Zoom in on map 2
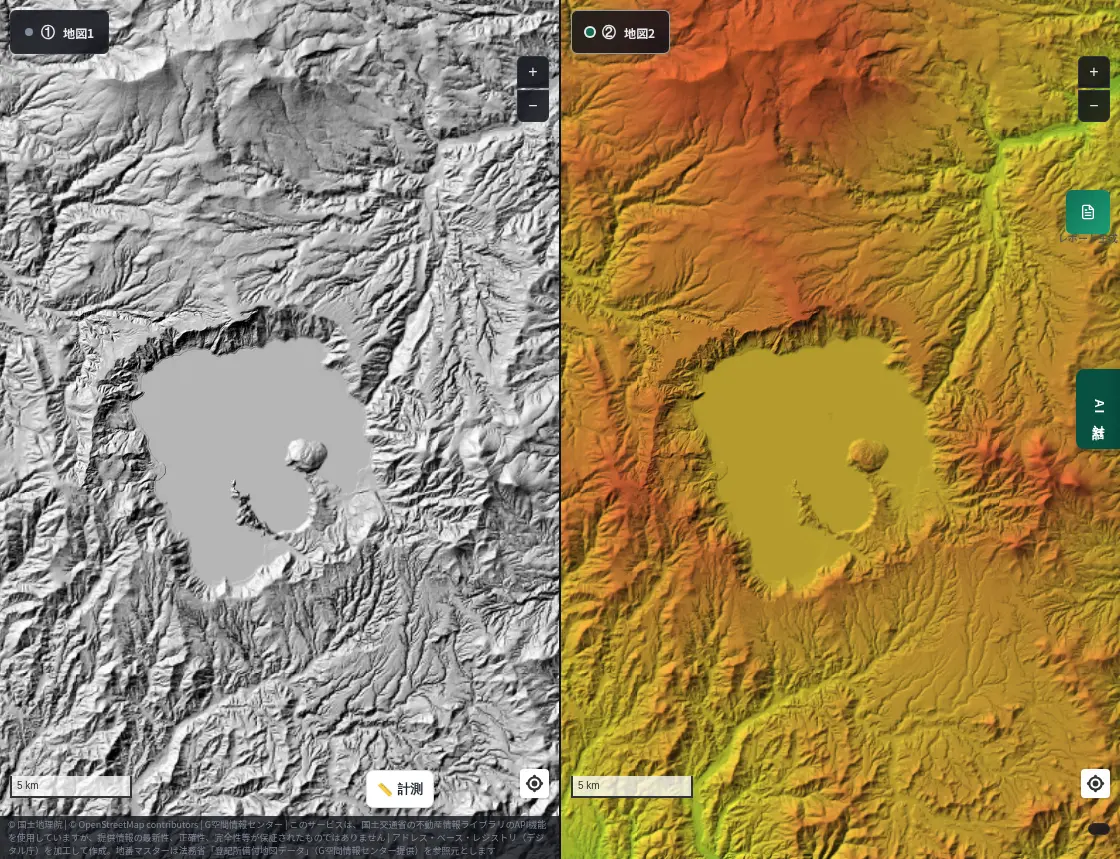 point(1094,72)
